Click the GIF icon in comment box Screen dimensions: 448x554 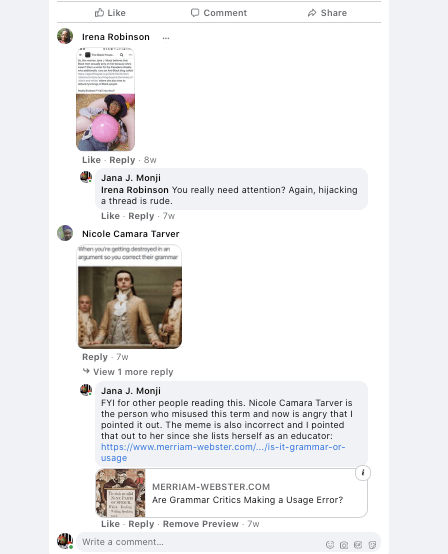coord(358,545)
